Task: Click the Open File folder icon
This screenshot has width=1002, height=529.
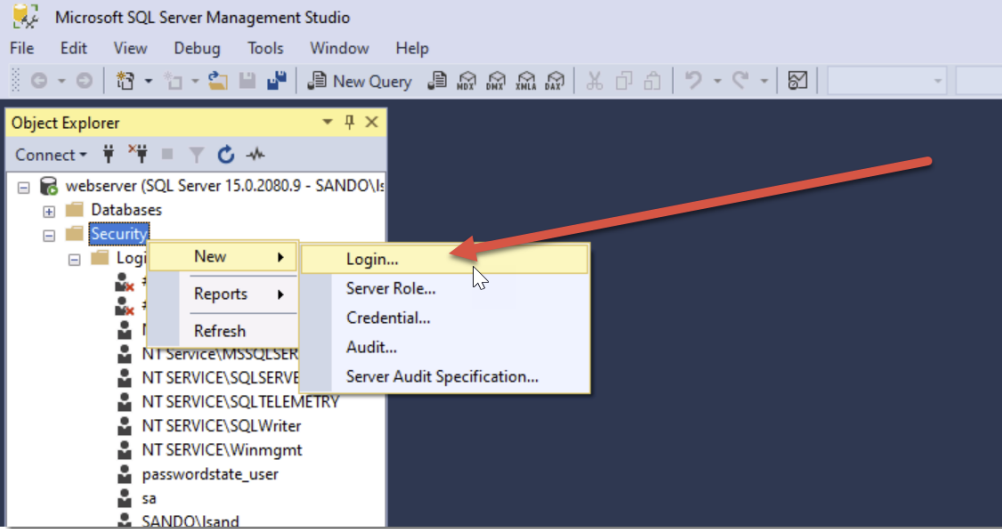Action: click(218, 80)
